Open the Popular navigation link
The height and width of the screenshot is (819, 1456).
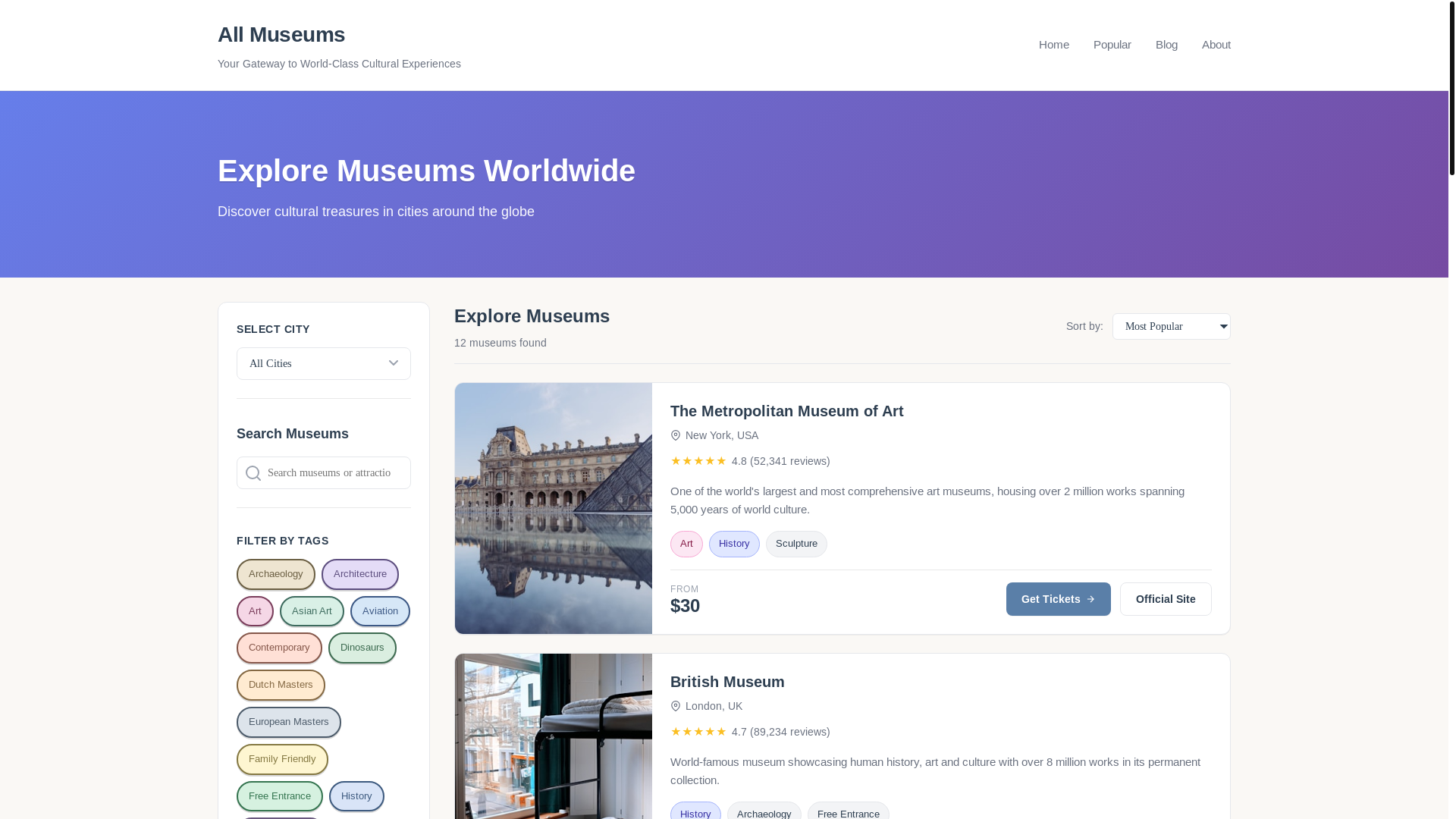tap(1112, 45)
